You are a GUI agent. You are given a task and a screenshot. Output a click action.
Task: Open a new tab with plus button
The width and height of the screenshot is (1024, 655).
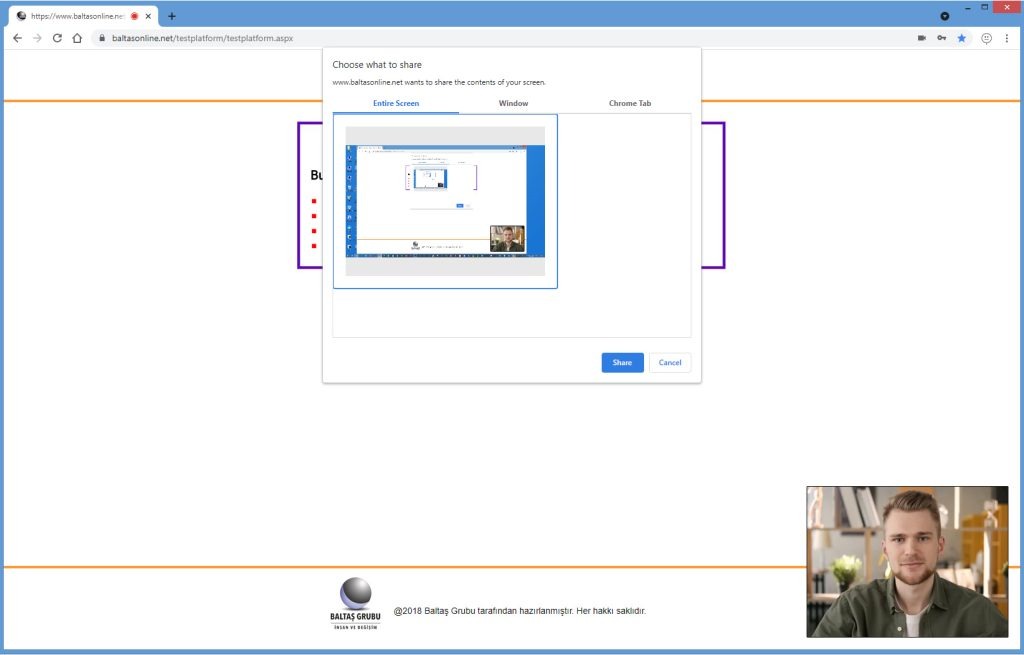click(x=172, y=16)
